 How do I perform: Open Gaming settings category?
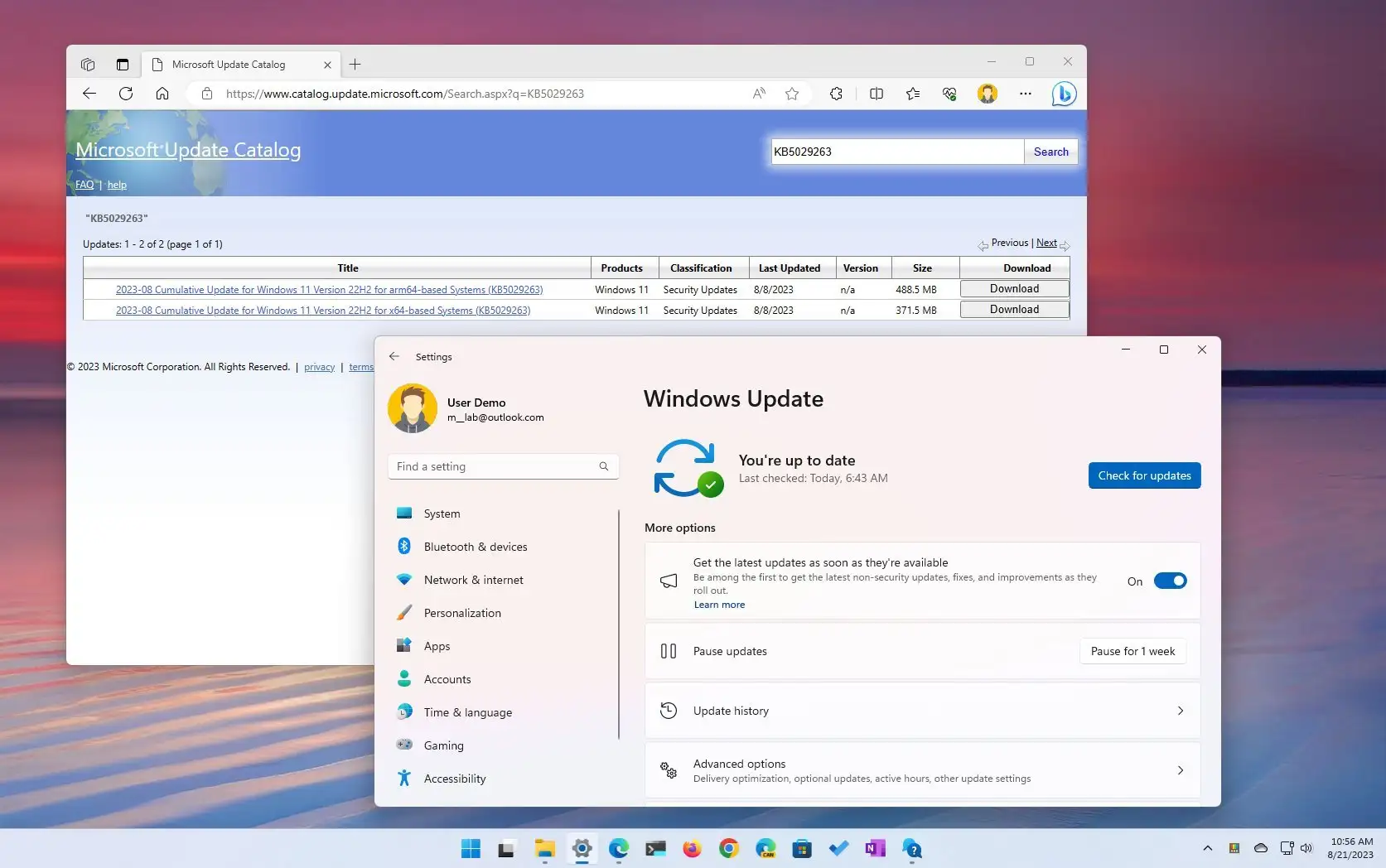pos(502,745)
